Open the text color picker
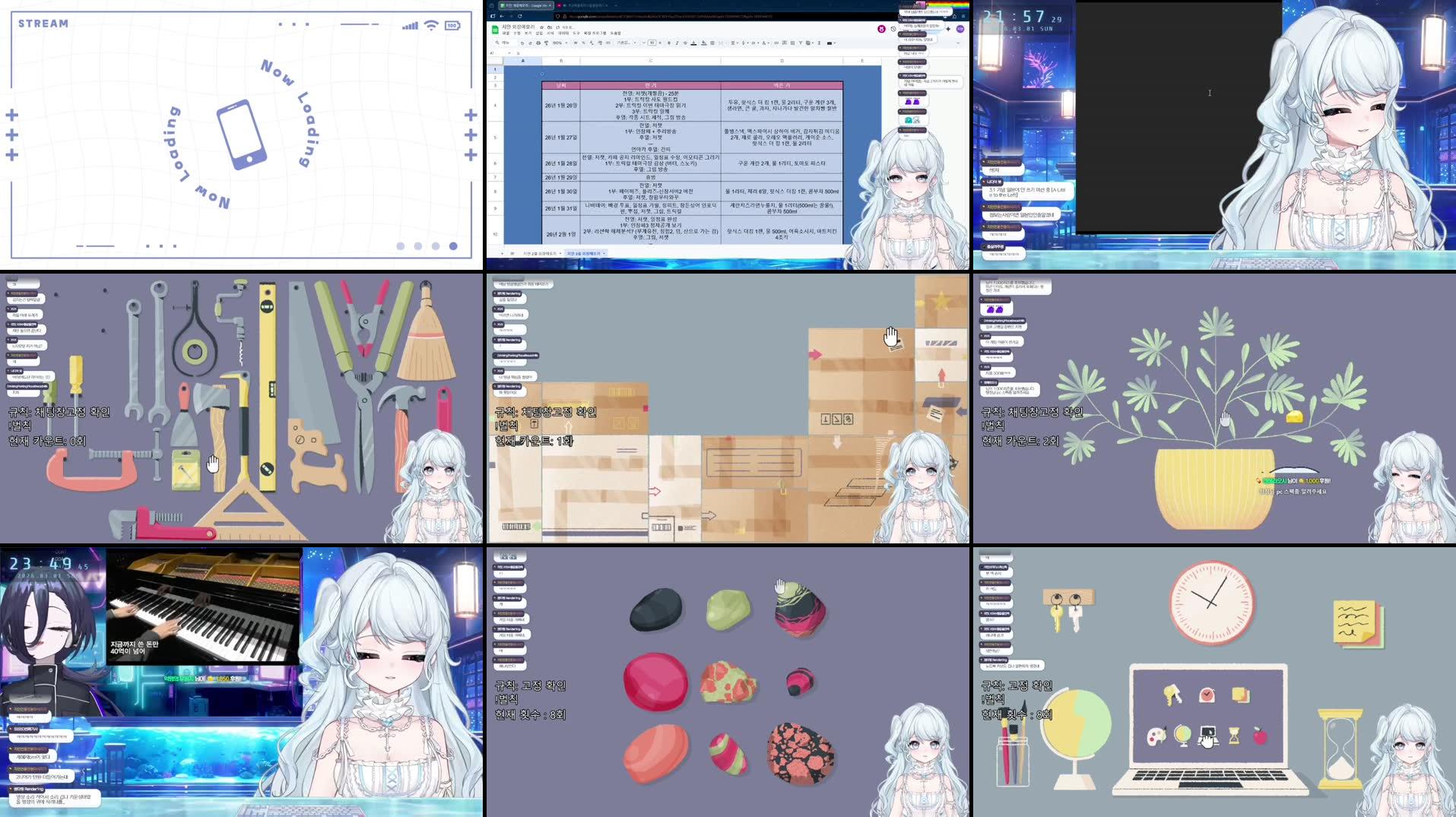The height and width of the screenshot is (817, 1456). (x=694, y=43)
